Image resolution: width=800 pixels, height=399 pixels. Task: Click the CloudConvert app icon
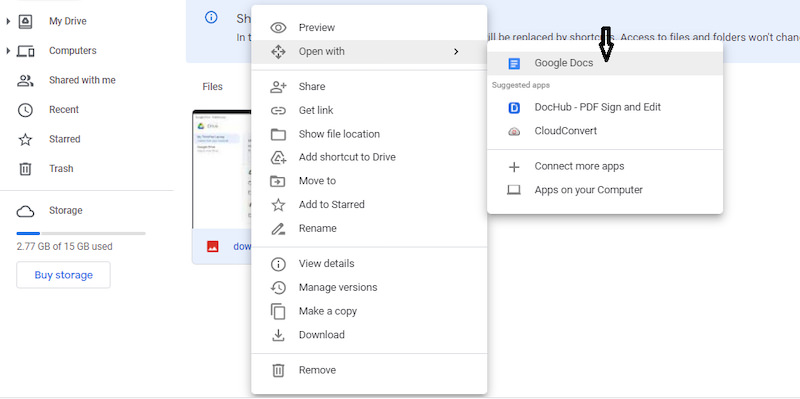click(514, 131)
